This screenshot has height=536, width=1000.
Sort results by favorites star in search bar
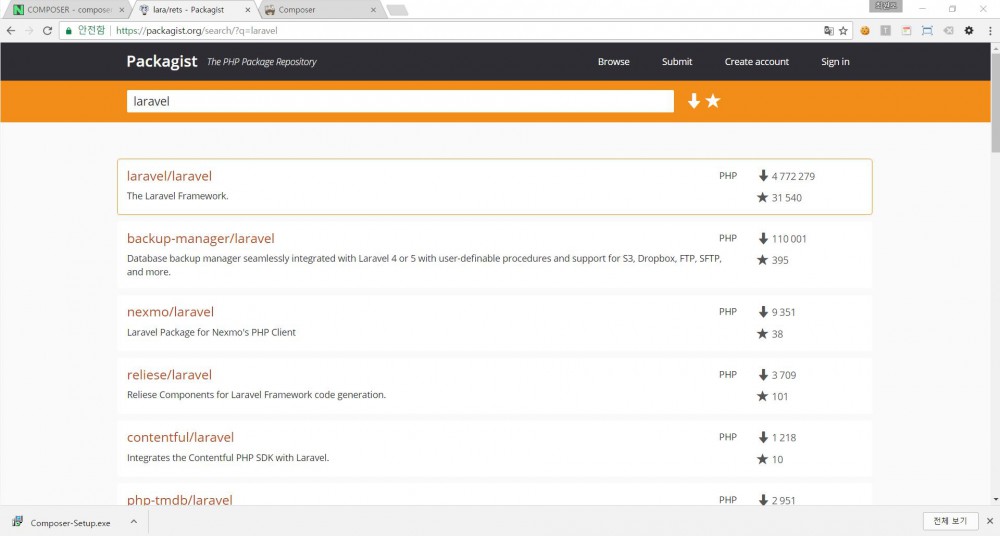[713, 101]
